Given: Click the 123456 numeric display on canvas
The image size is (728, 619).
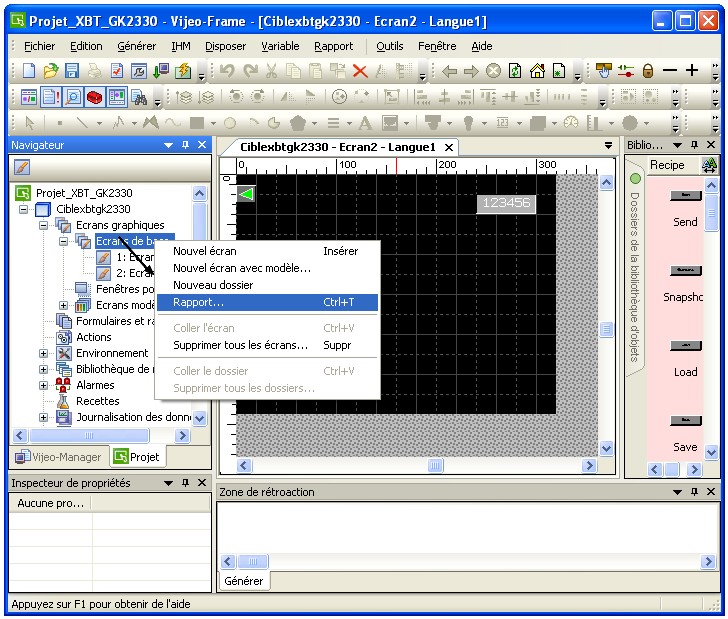Looking at the screenshot, I should (x=506, y=203).
